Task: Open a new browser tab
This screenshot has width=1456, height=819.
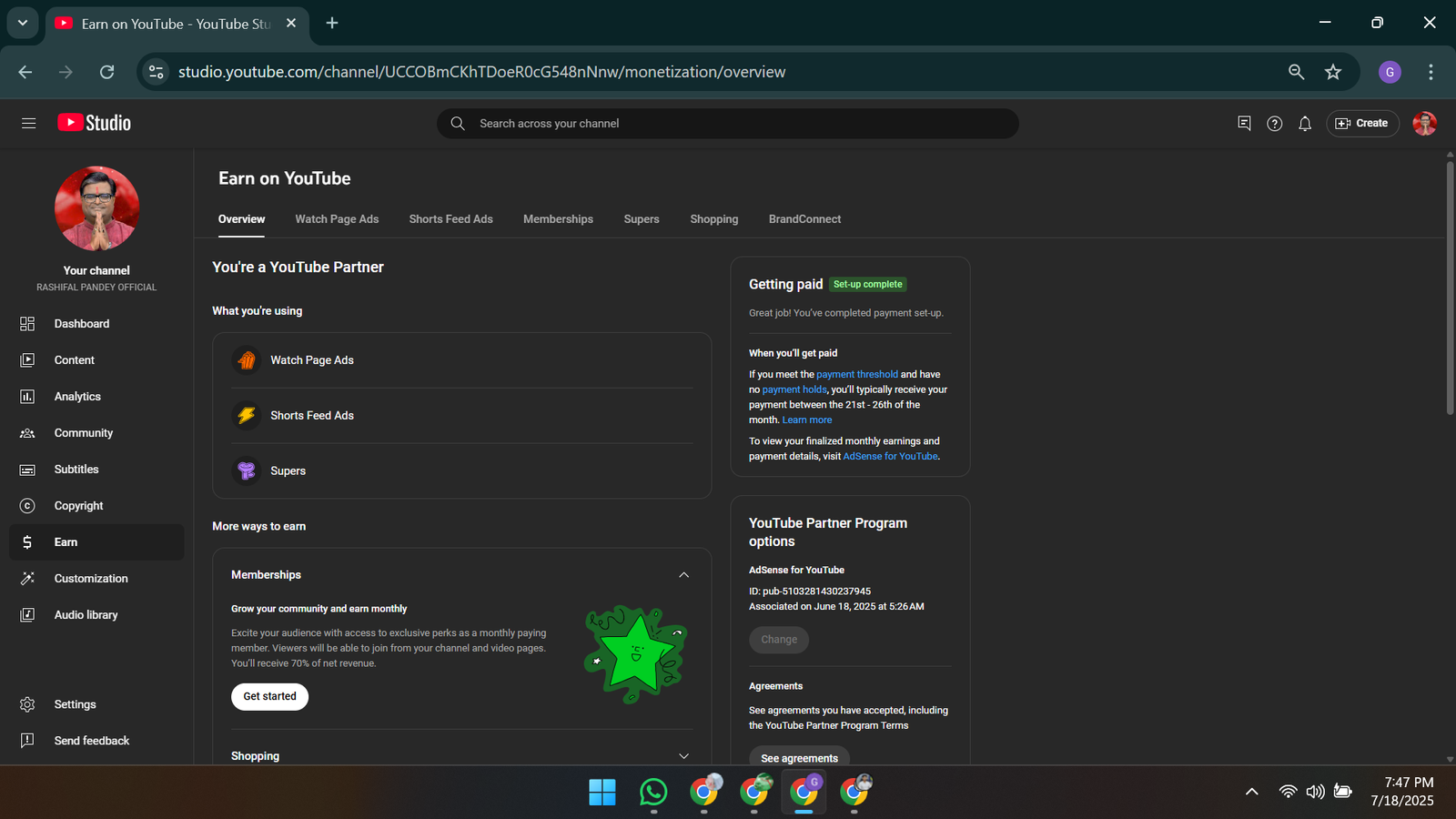Action: 332,23
